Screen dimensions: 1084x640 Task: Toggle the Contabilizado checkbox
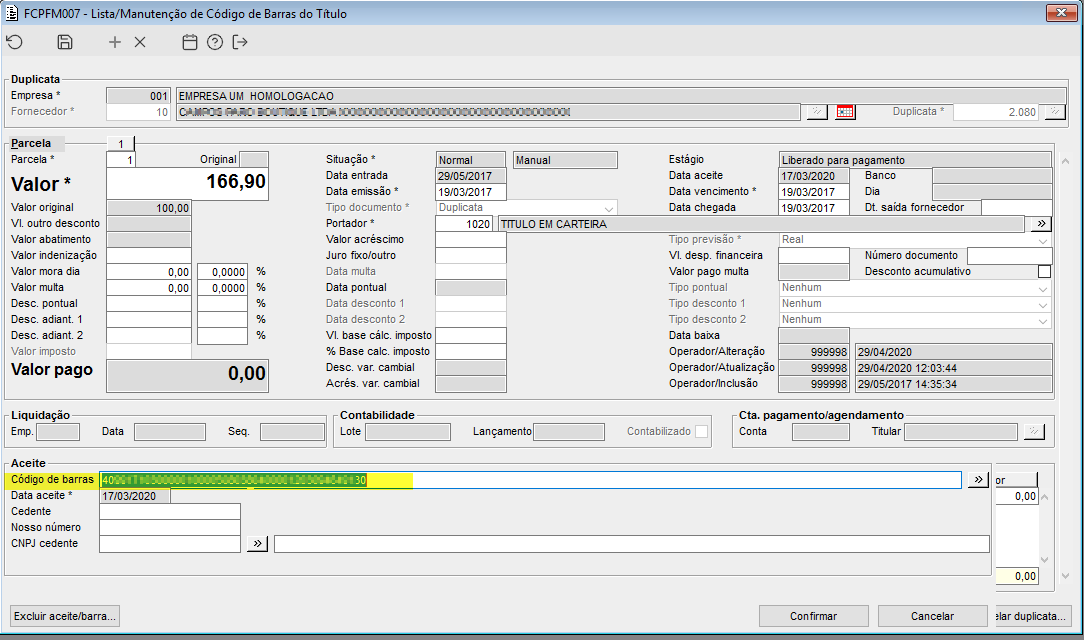click(702, 432)
